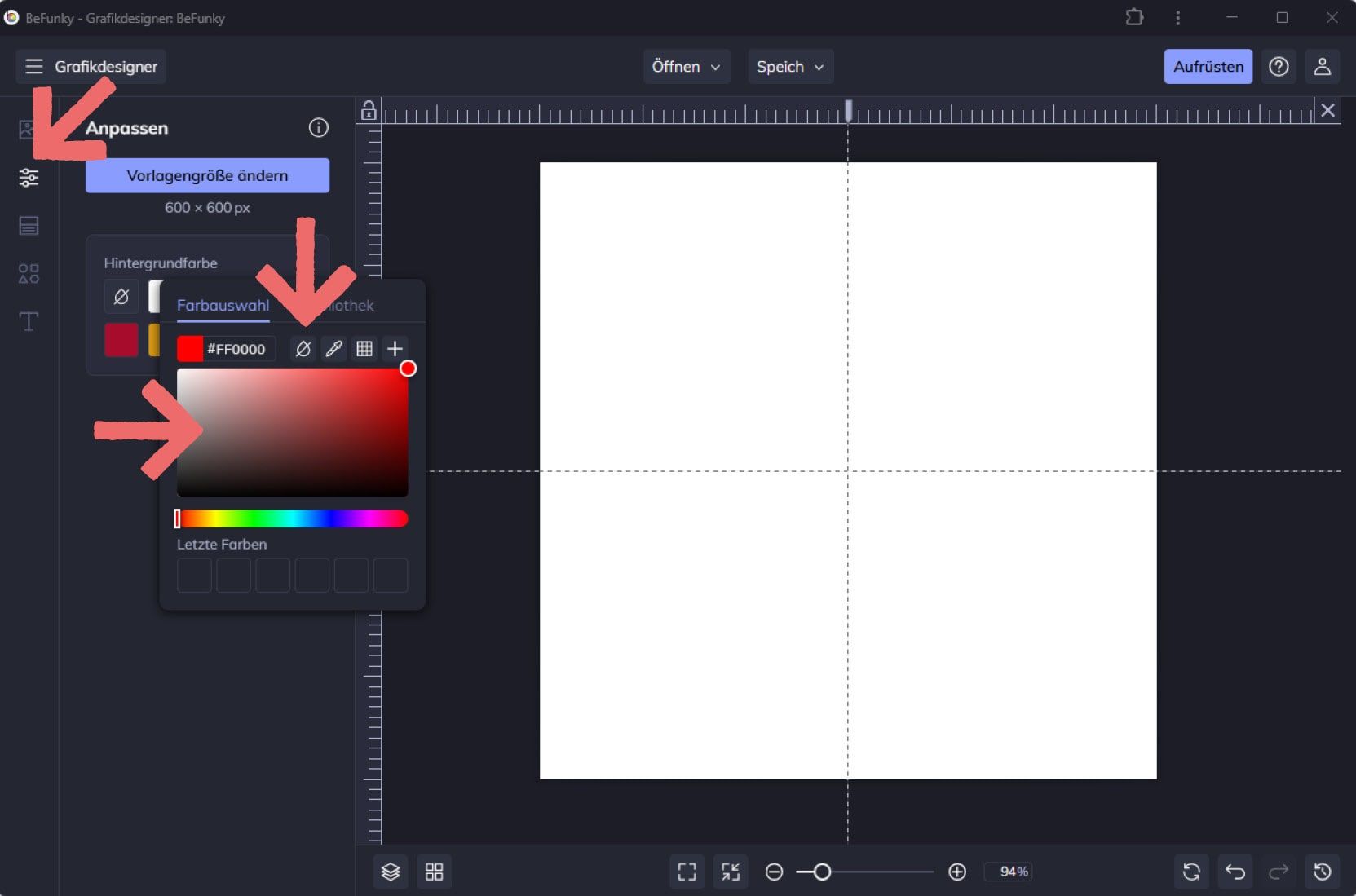The height and width of the screenshot is (896, 1356).
Task: Click the Aufrüsten button
Action: 1208,67
